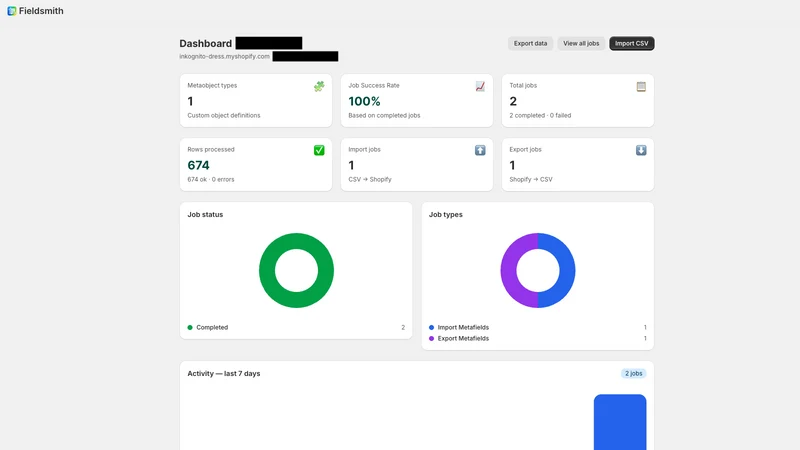This screenshot has width=800, height=450.
Task: Select the green Completed legend dot
Action: pos(190,328)
